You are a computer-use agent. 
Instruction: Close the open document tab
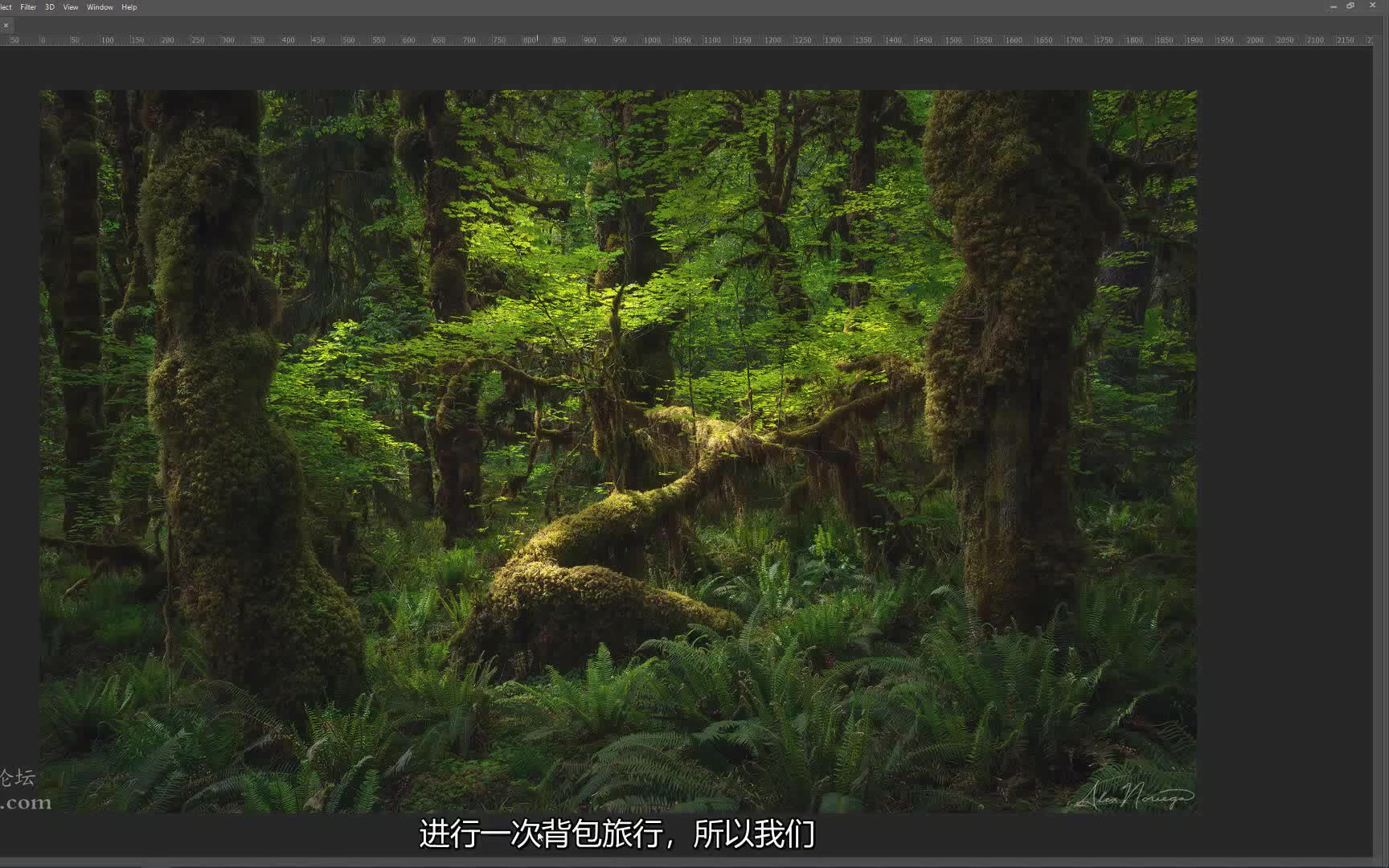pyautogui.click(x=6, y=25)
